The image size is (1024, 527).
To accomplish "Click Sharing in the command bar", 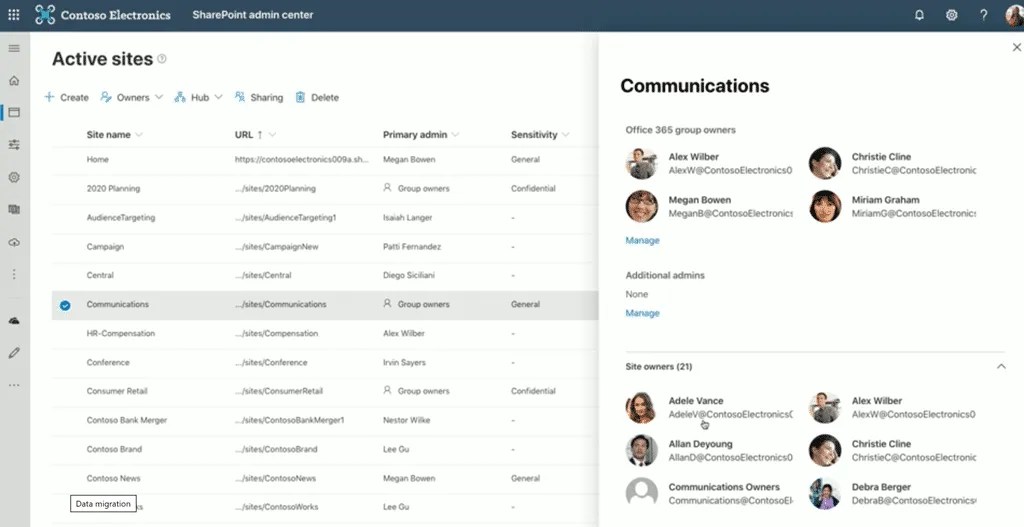I will 259,97.
